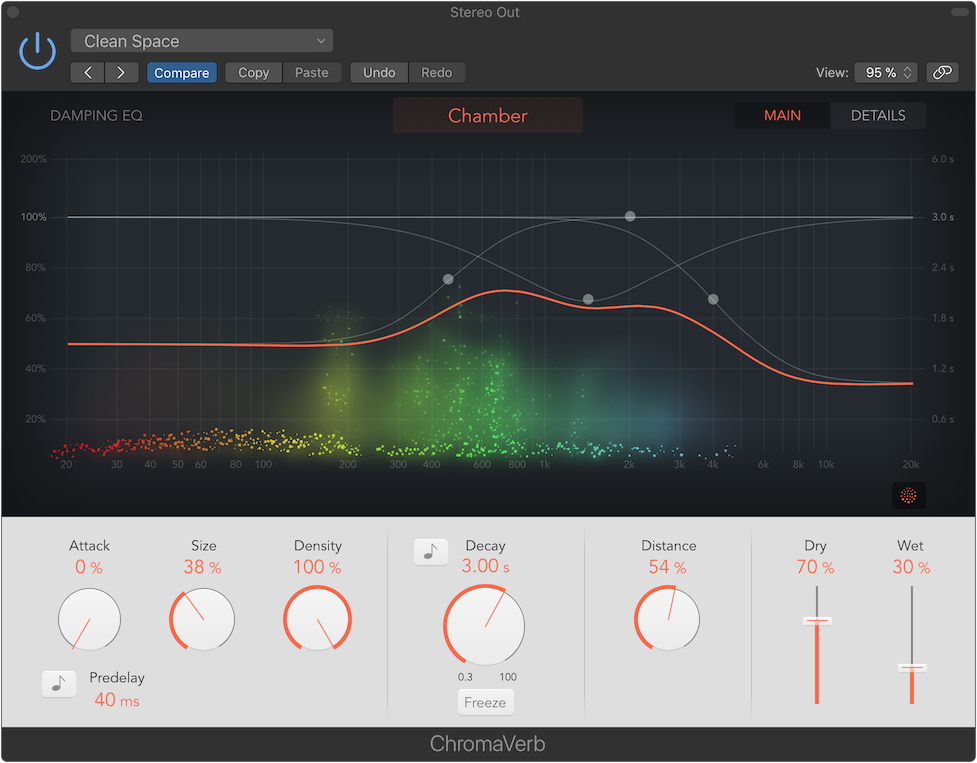
Task: Click the Distance 54 % value
Action: pyautogui.click(x=667, y=567)
